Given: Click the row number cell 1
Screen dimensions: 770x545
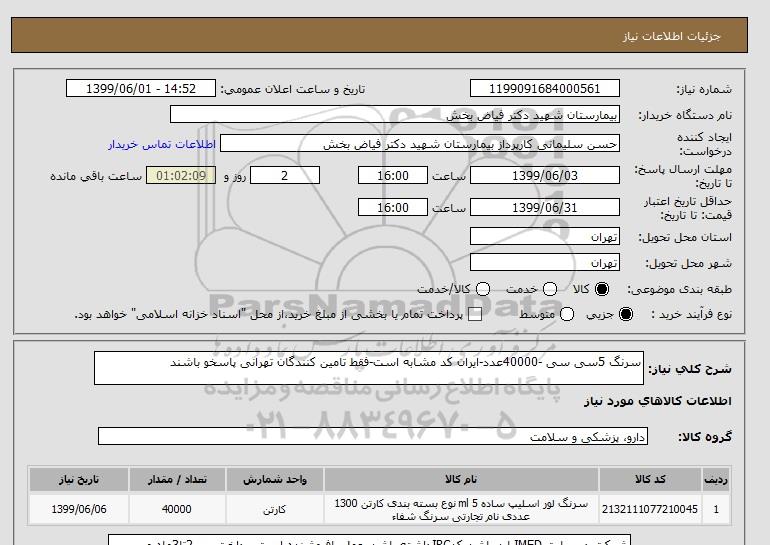Looking at the screenshot, I should click(x=715, y=509).
